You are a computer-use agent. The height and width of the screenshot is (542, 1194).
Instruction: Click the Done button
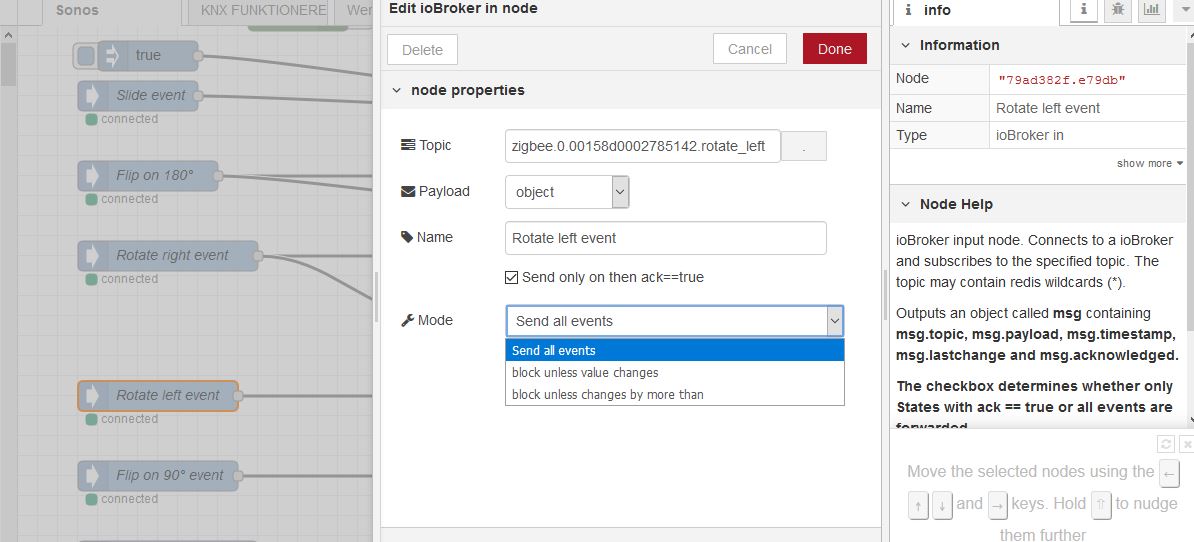coord(835,49)
